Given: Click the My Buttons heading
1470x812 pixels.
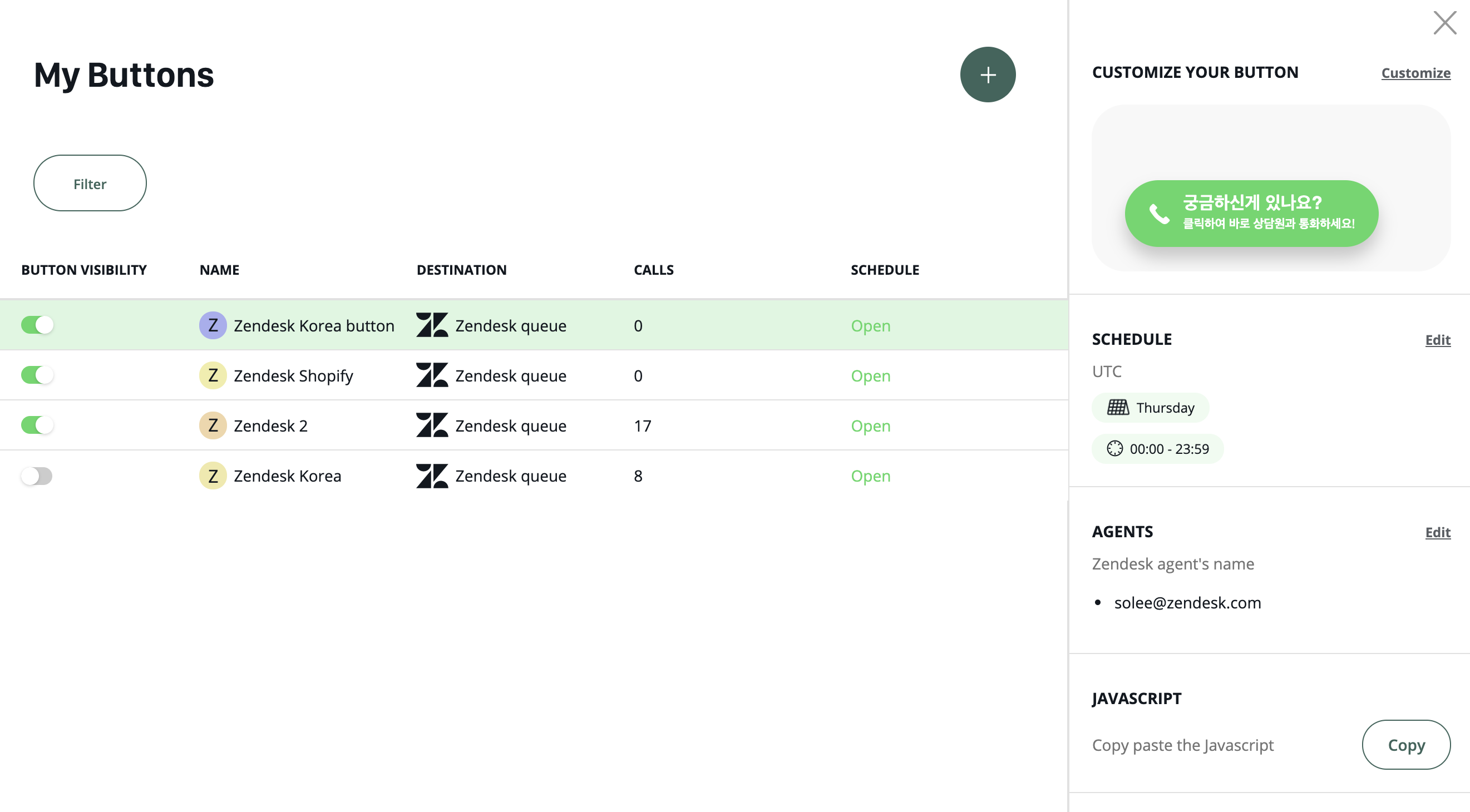Looking at the screenshot, I should 124,75.
